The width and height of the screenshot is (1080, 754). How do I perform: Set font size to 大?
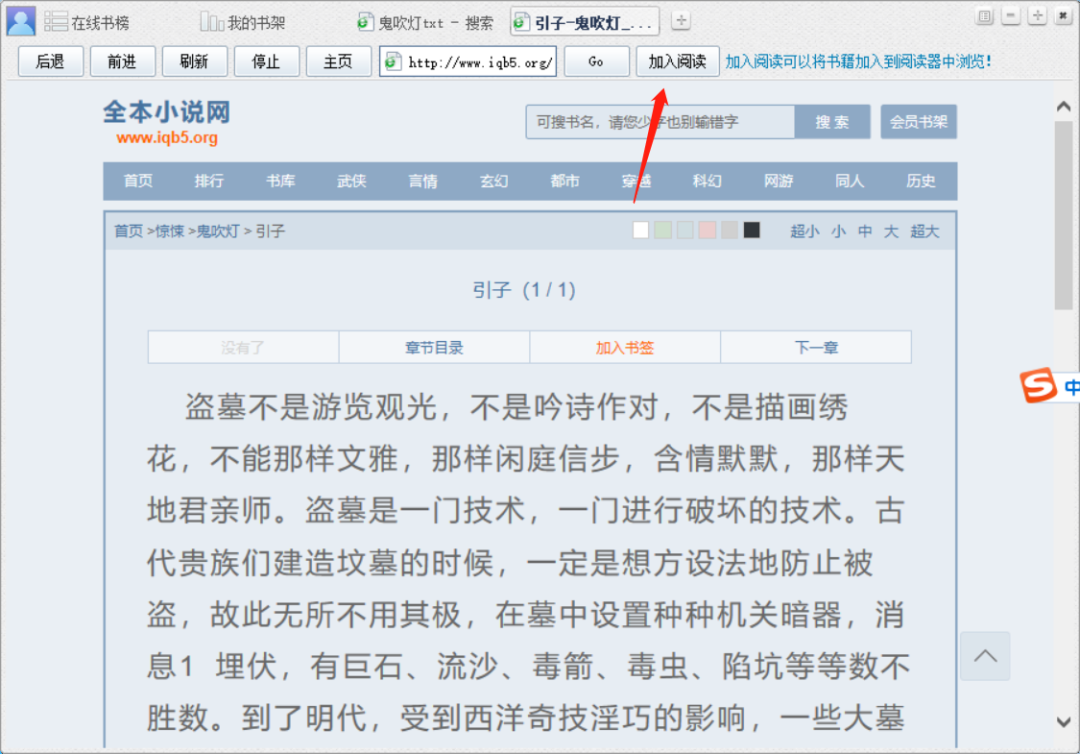[891, 231]
